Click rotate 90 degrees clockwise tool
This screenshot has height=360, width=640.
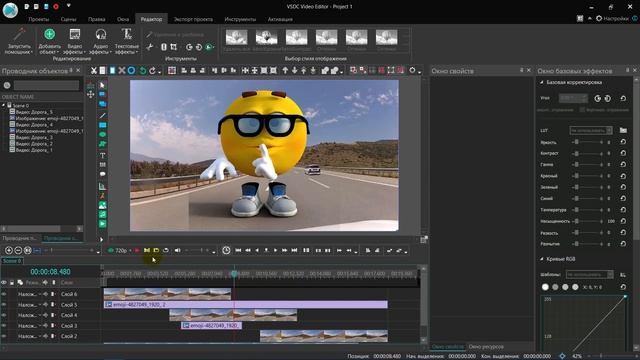coord(189,47)
